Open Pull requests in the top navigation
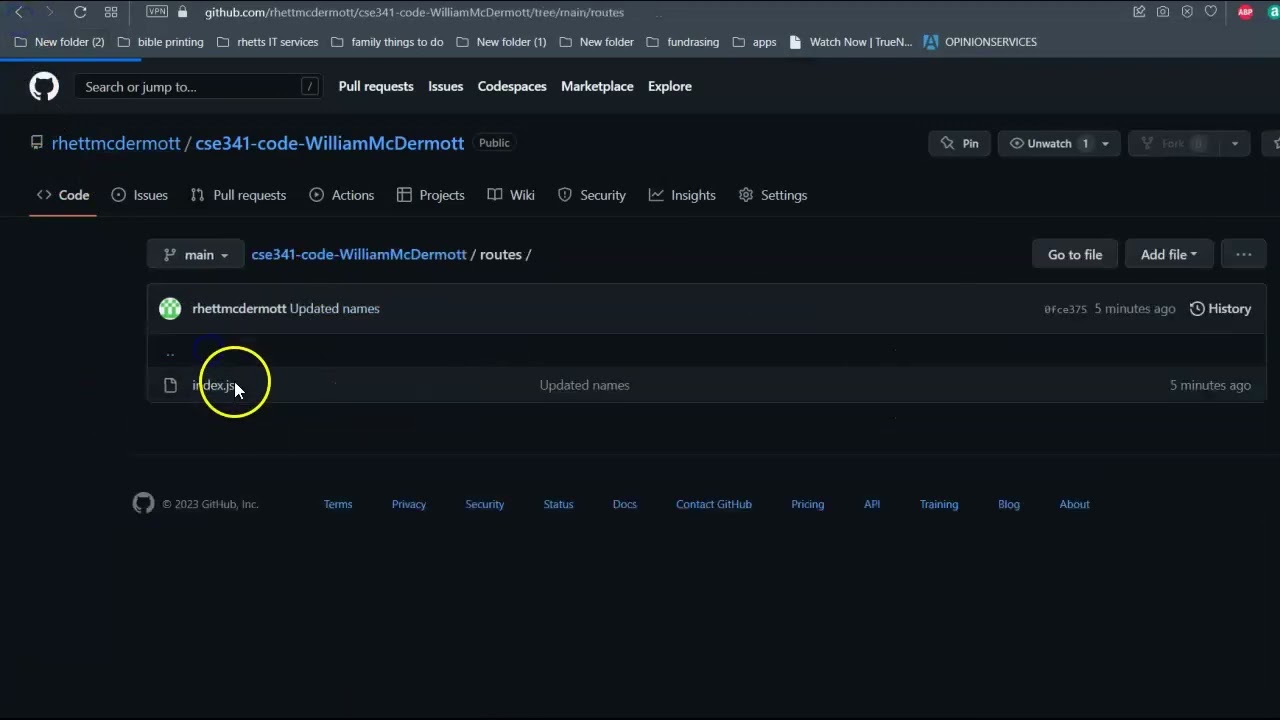The image size is (1280, 720). click(376, 86)
